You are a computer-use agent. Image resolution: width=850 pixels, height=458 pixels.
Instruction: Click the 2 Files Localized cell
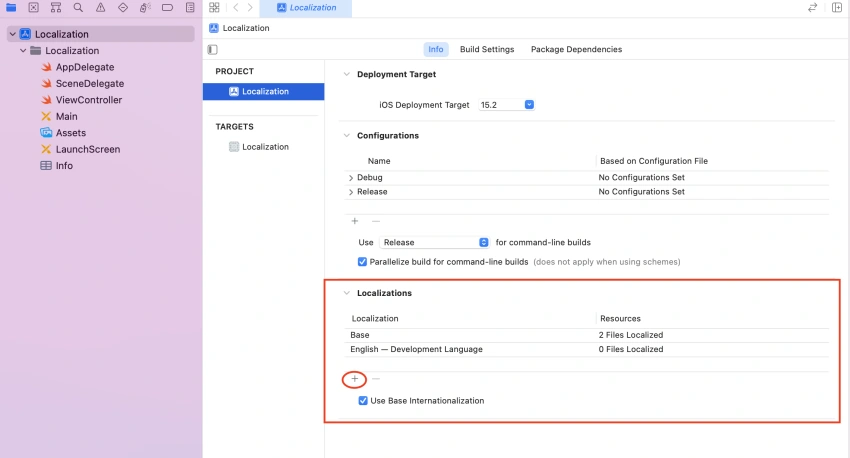631,335
